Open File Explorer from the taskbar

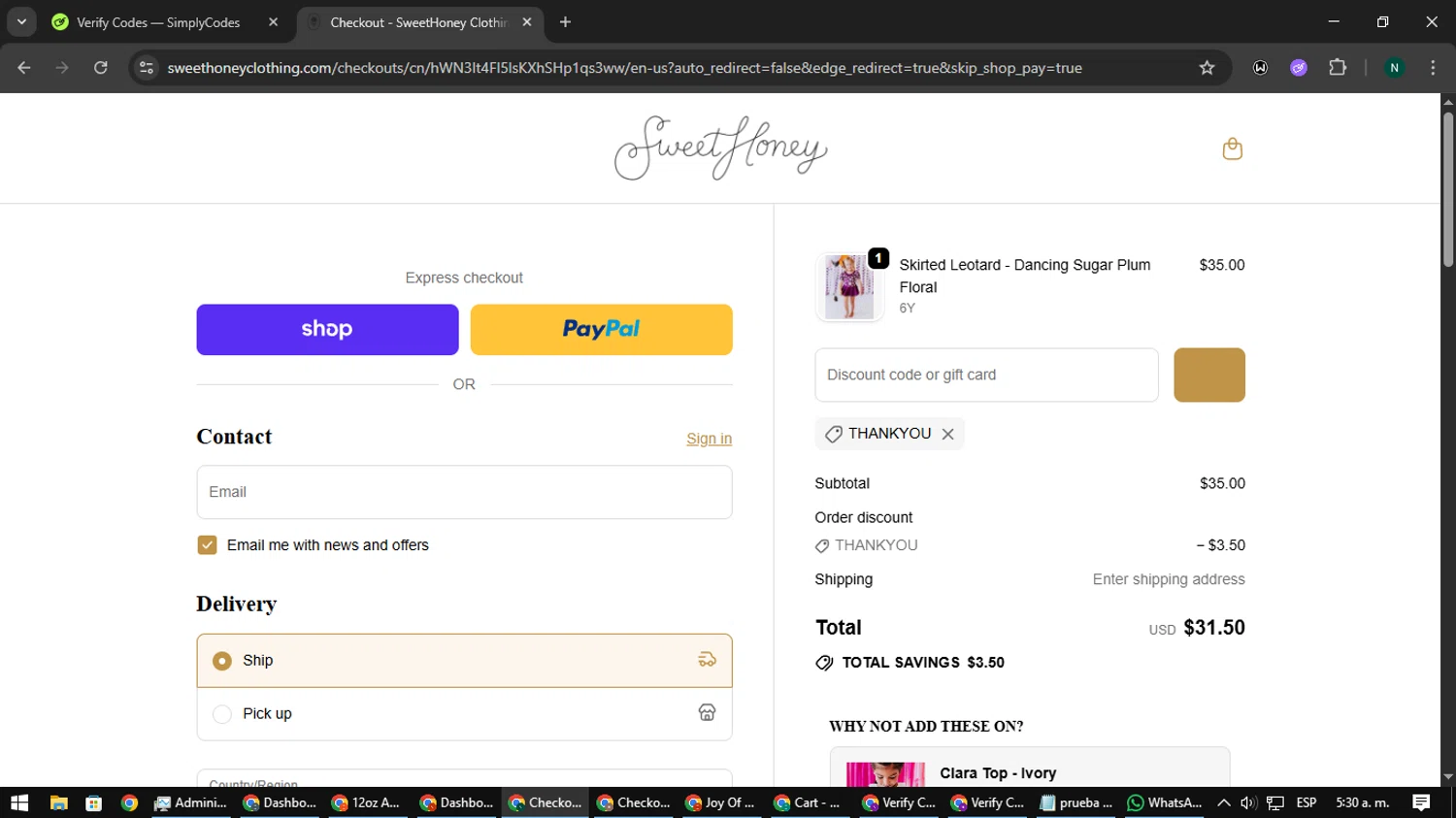click(x=58, y=802)
